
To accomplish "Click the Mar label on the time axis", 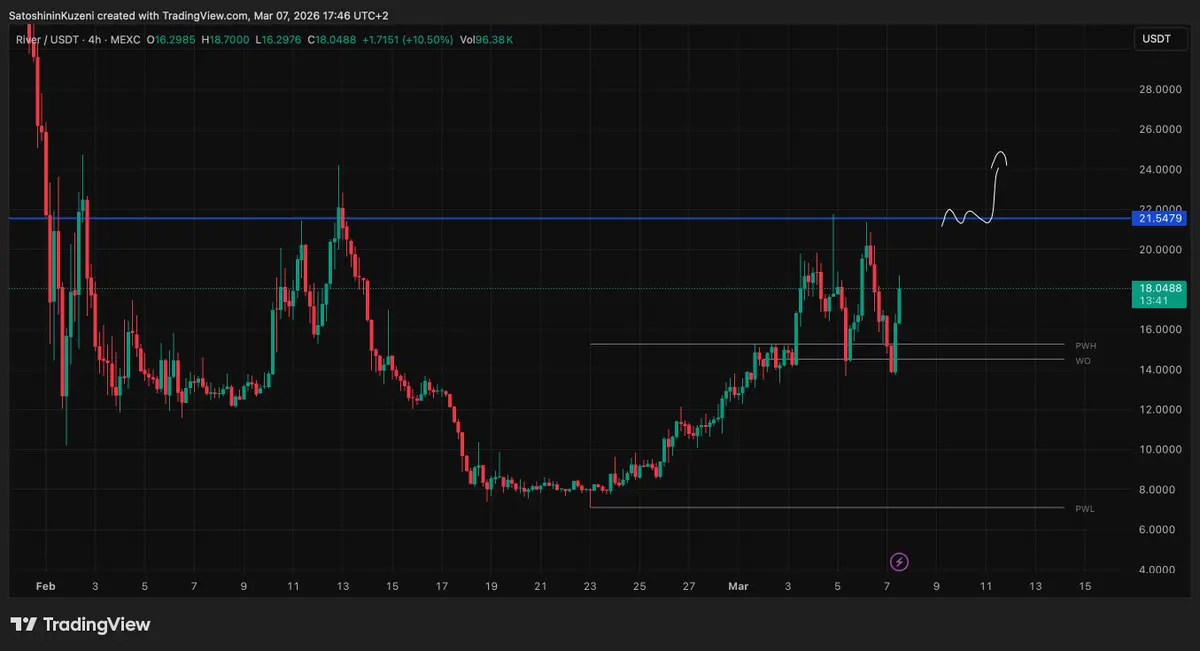I will tap(739, 587).
